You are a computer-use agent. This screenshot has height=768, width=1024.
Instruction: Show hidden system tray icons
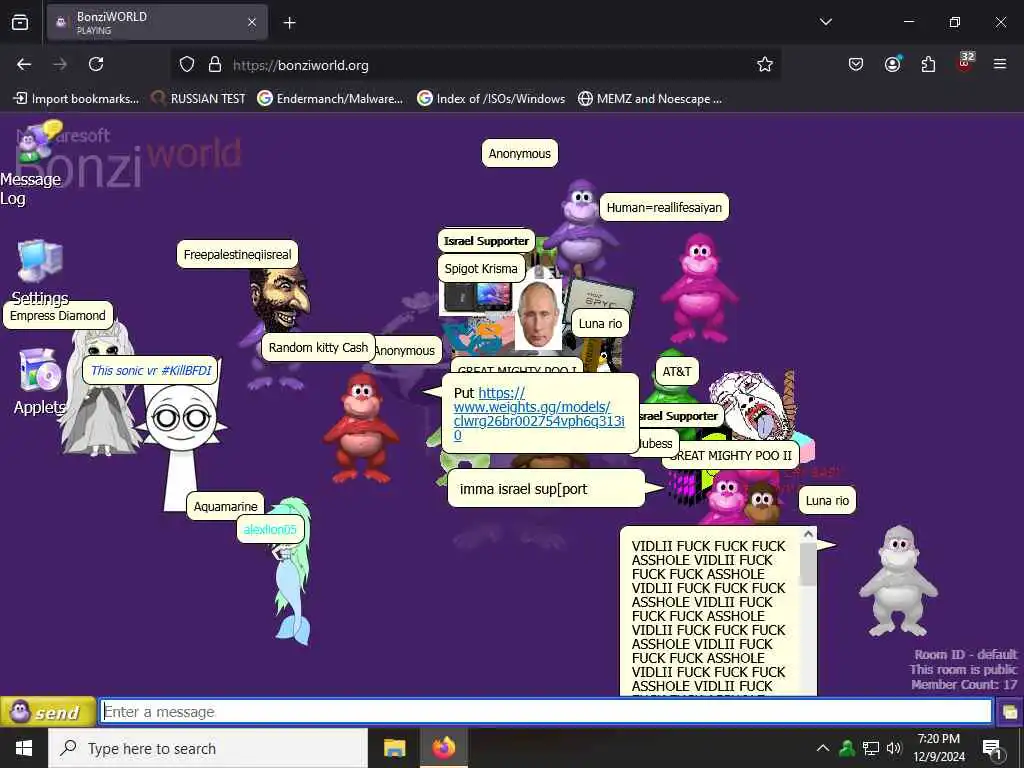823,748
